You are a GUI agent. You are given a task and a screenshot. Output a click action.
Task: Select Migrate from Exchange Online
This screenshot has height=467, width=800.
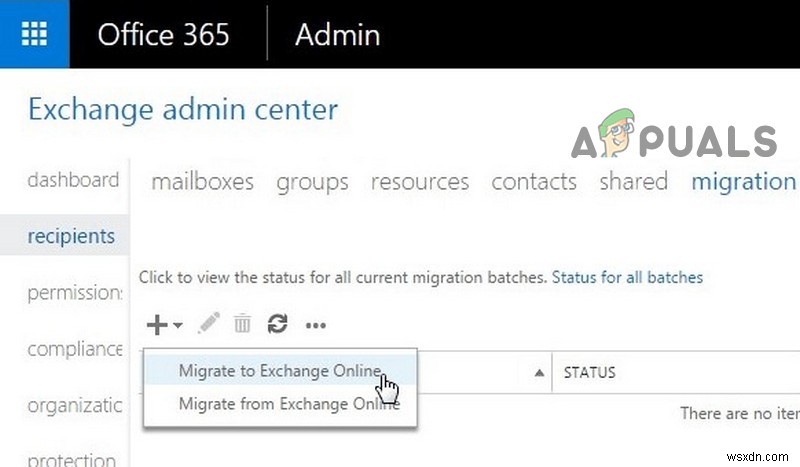pyautogui.click(x=280, y=404)
